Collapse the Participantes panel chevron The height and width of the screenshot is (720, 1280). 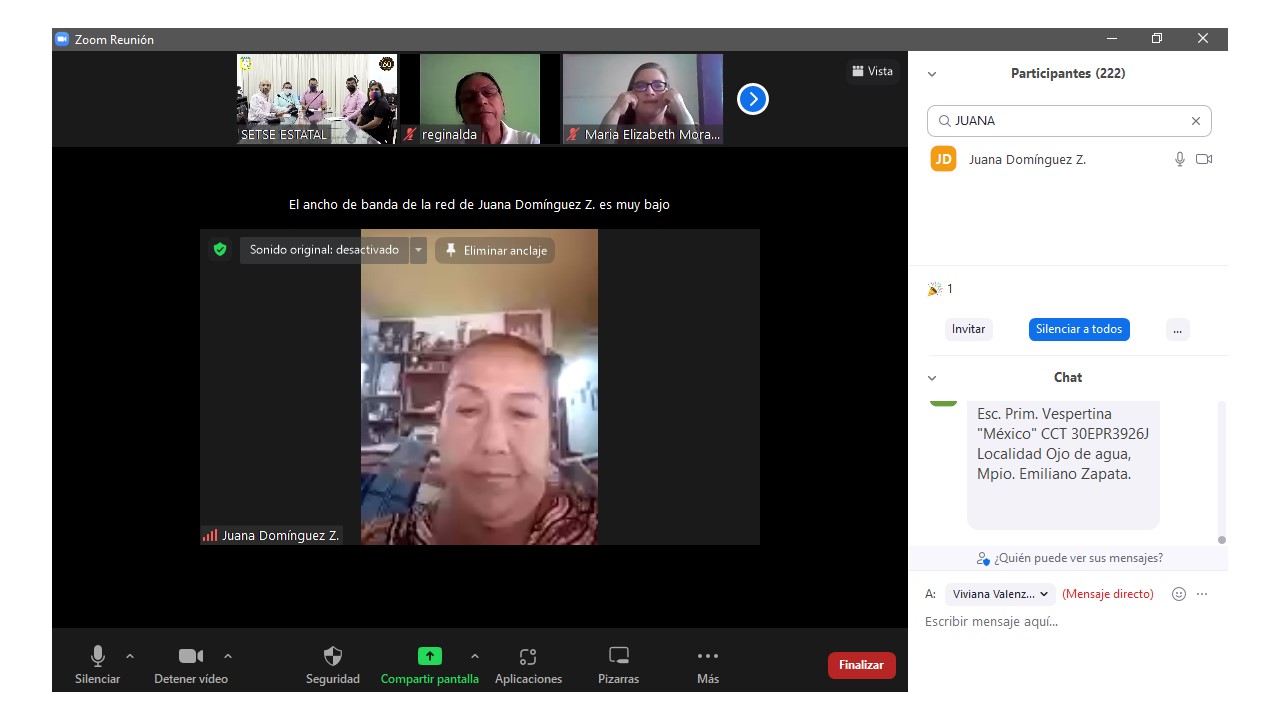pos(932,74)
